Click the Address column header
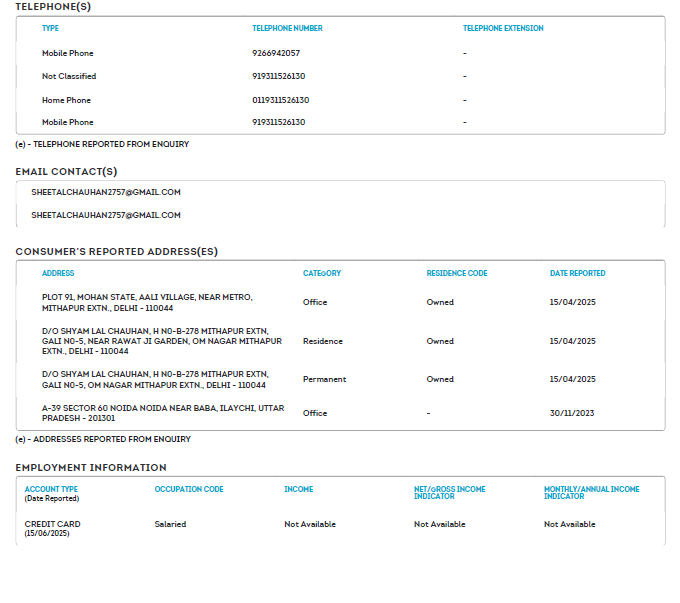 (58, 273)
